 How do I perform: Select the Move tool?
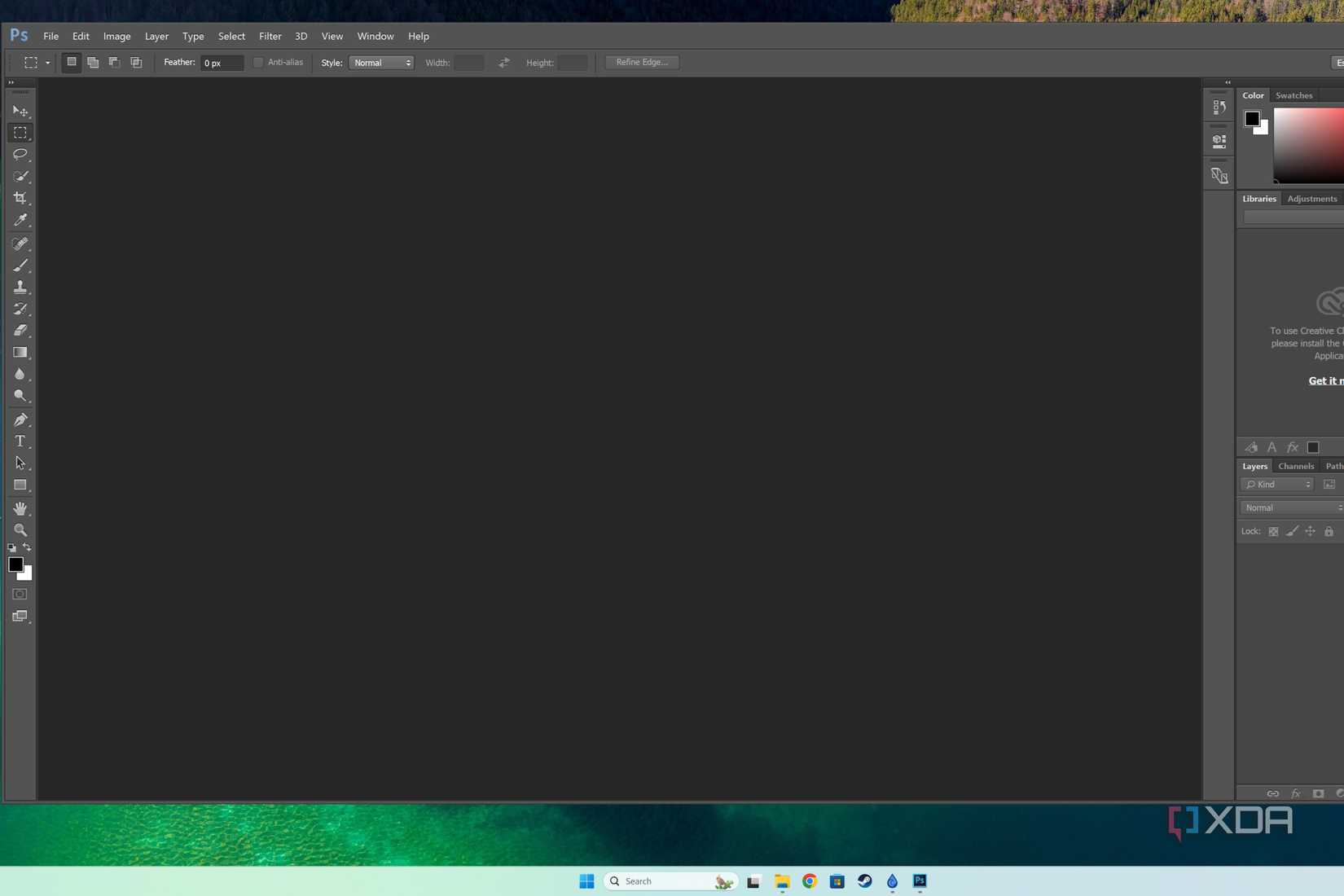(x=20, y=111)
